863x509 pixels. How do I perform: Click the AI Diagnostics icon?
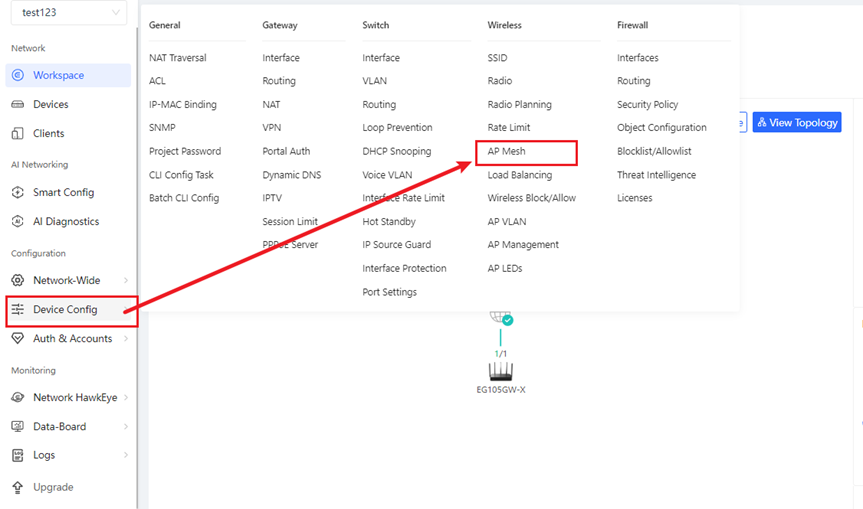(18, 221)
